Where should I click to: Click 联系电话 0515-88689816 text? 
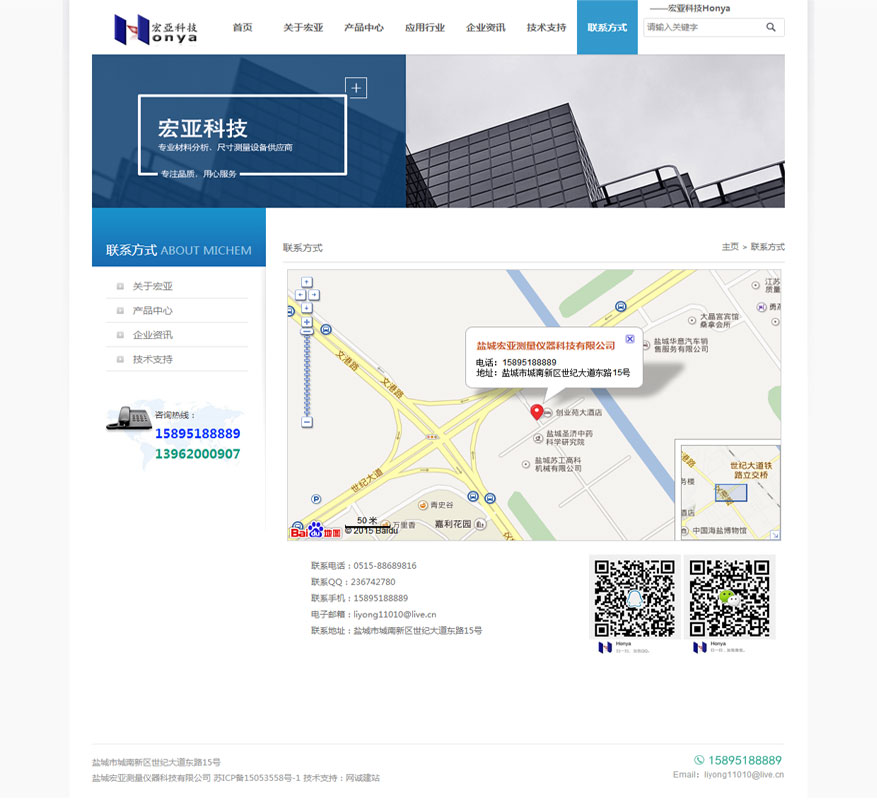click(x=364, y=566)
